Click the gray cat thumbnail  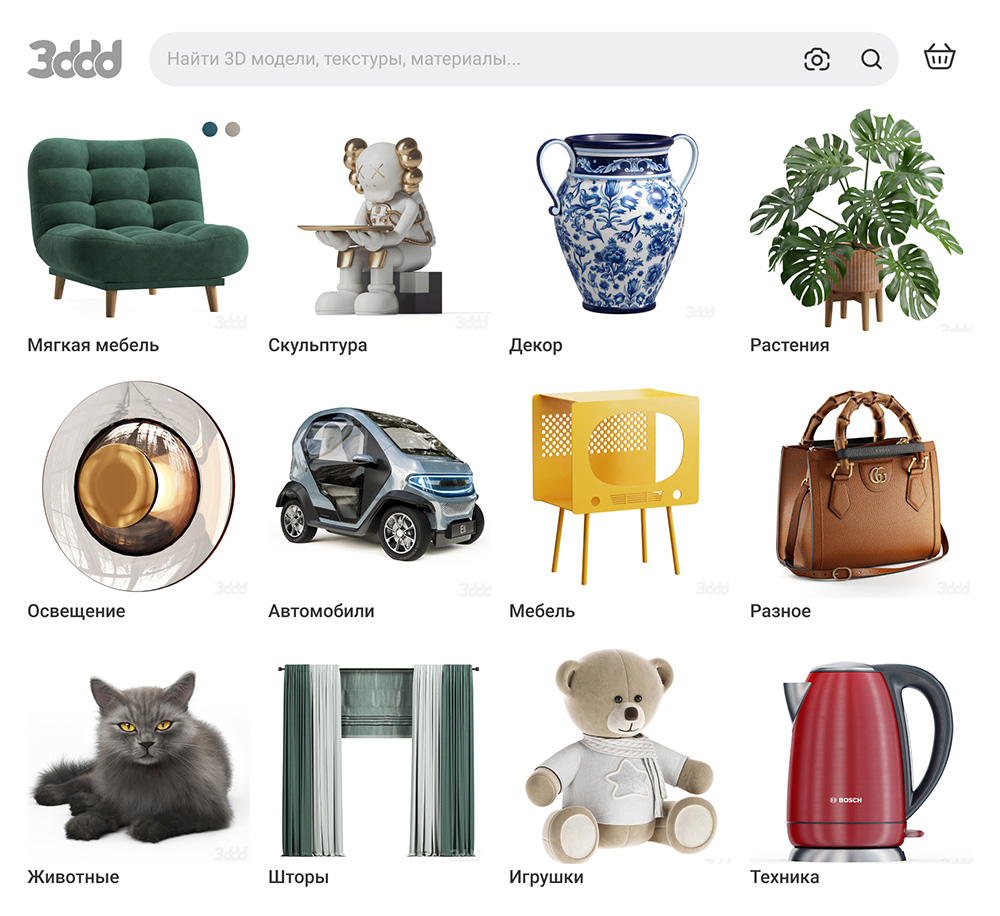coord(138,759)
